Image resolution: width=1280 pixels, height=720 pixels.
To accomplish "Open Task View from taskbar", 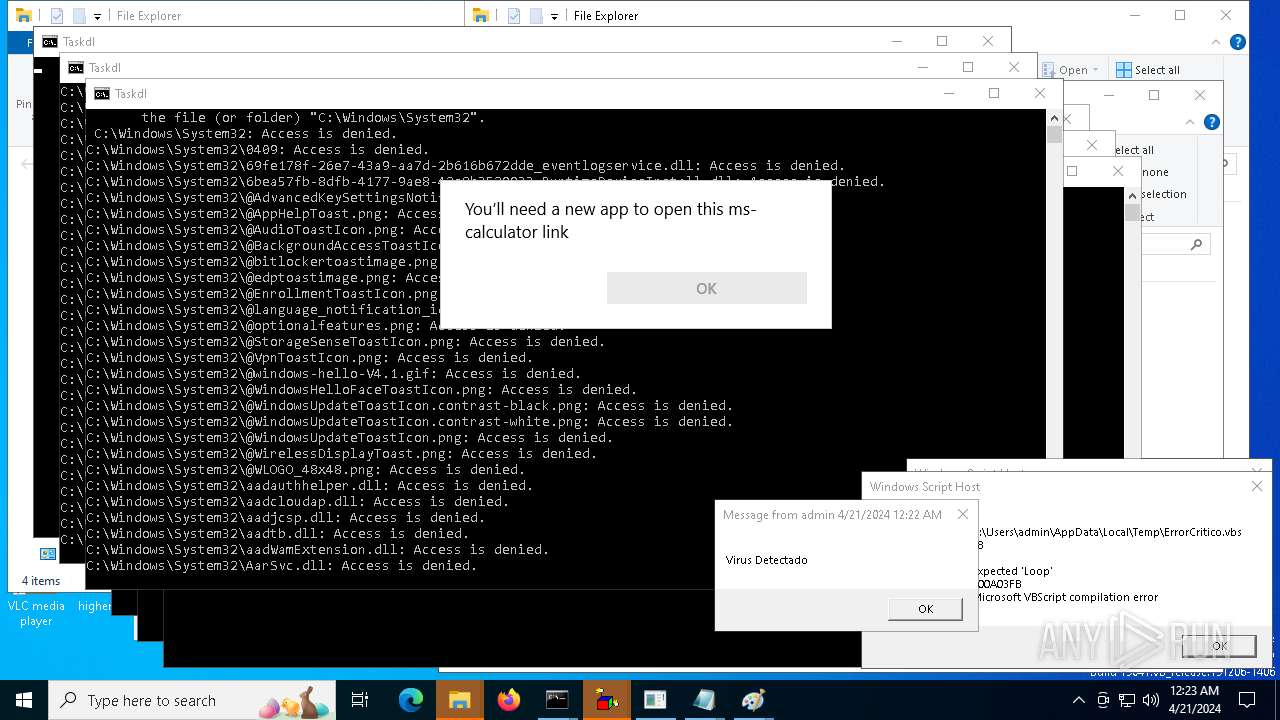I will tap(360, 700).
